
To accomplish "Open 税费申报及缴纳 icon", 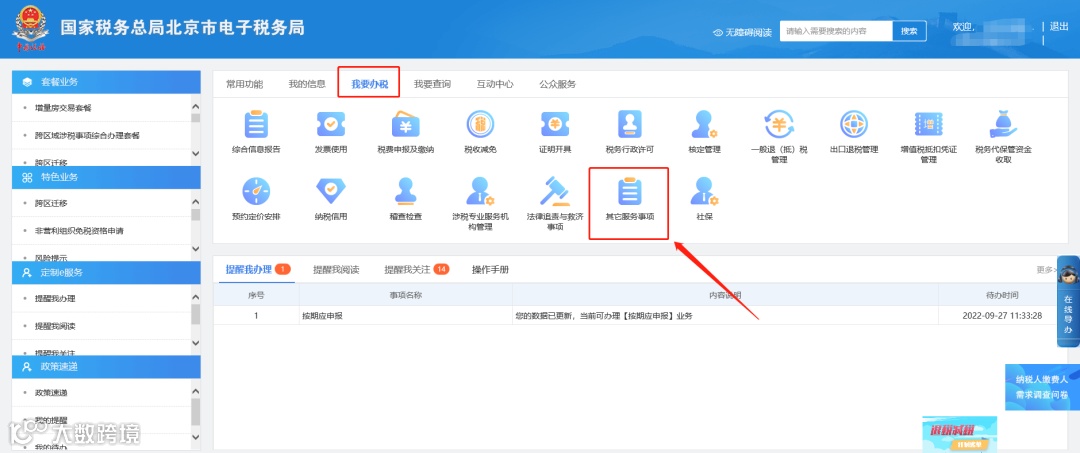I will [x=406, y=125].
